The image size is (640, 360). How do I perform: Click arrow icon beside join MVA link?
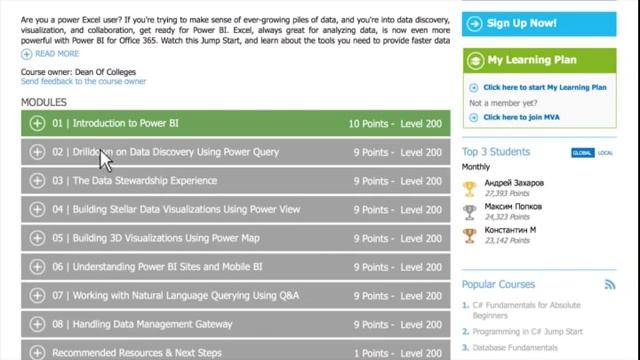[x=473, y=118]
